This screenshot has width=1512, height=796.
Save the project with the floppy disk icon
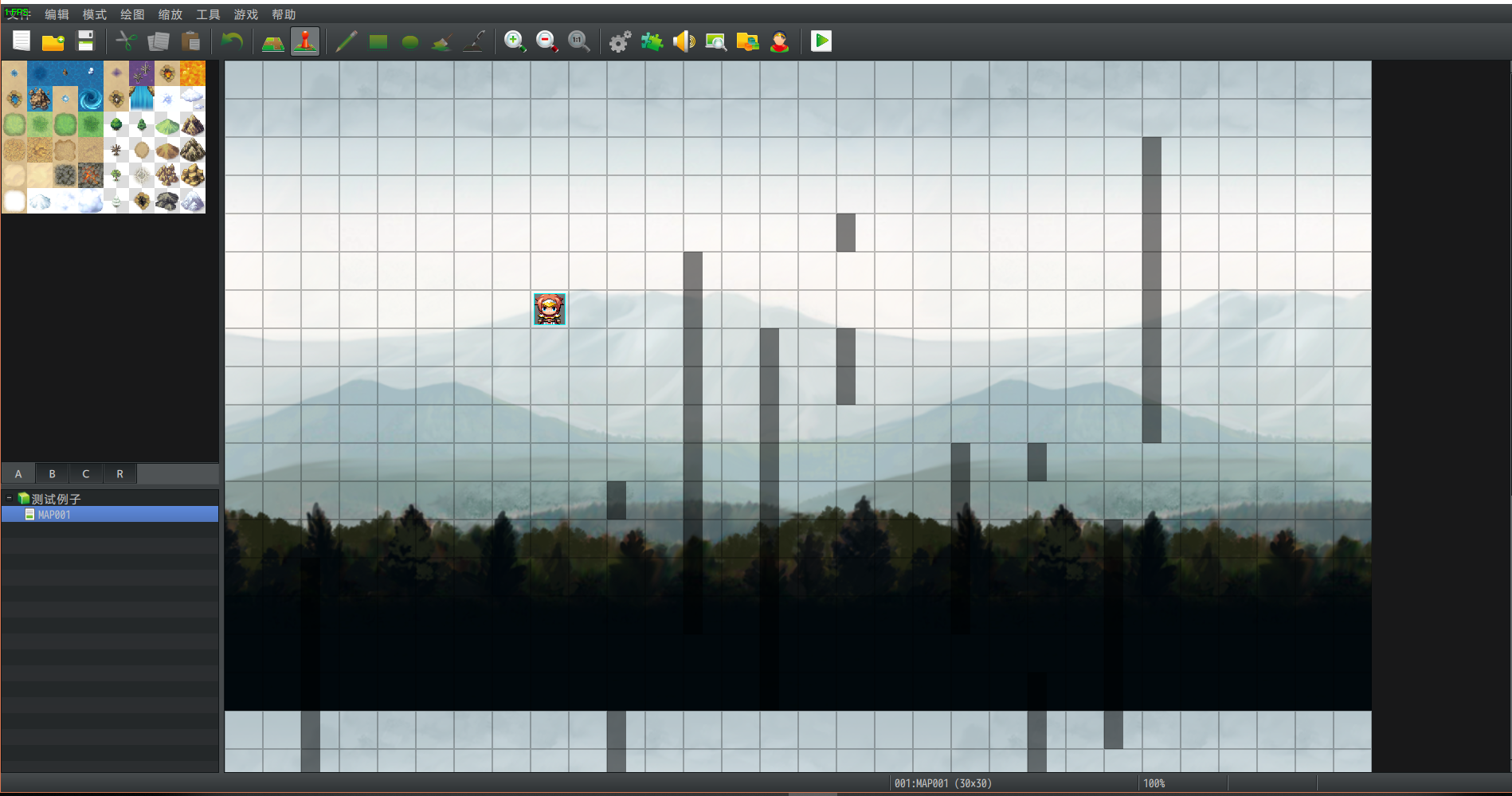[x=85, y=41]
